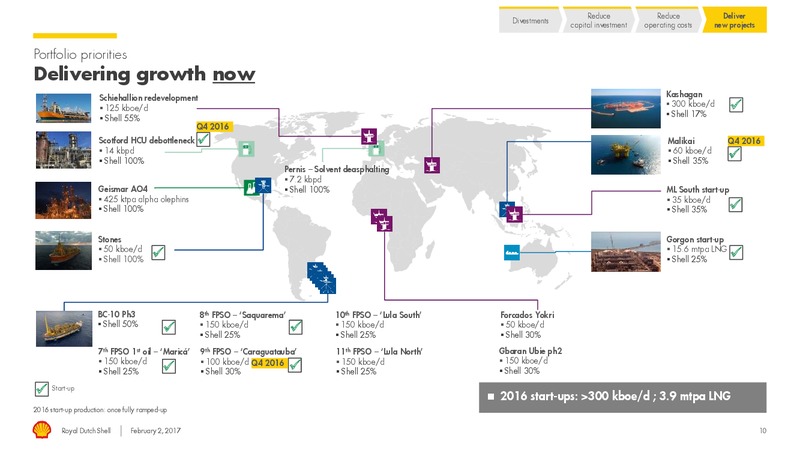Click the purple platform icons off Nigeria
Image resolution: width=800 pixels, height=450 pixels.
(382, 220)
